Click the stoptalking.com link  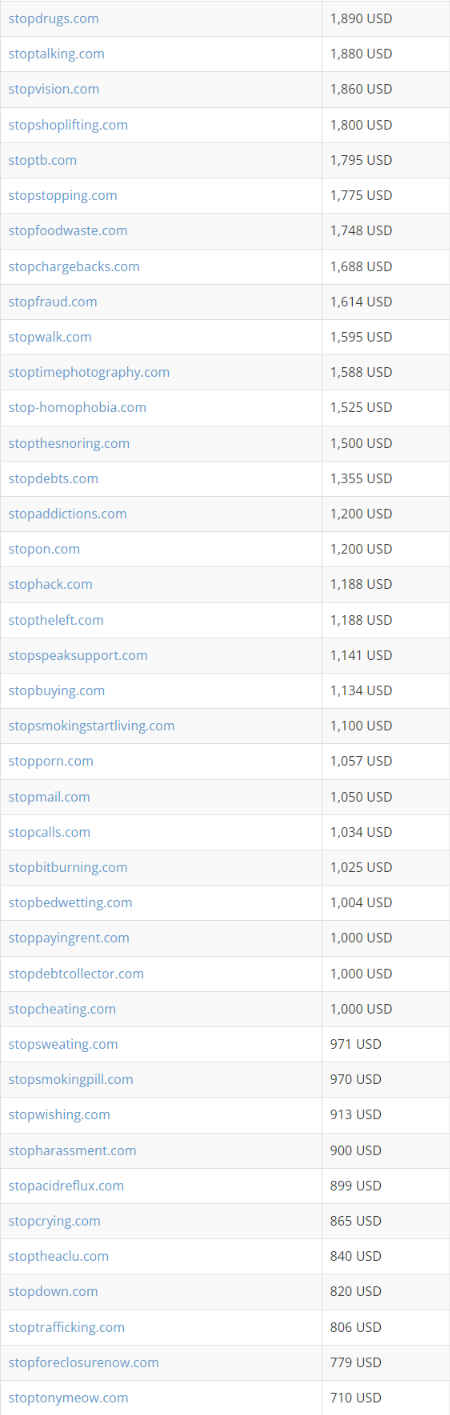pyautogui.click(x=56, y=54)
